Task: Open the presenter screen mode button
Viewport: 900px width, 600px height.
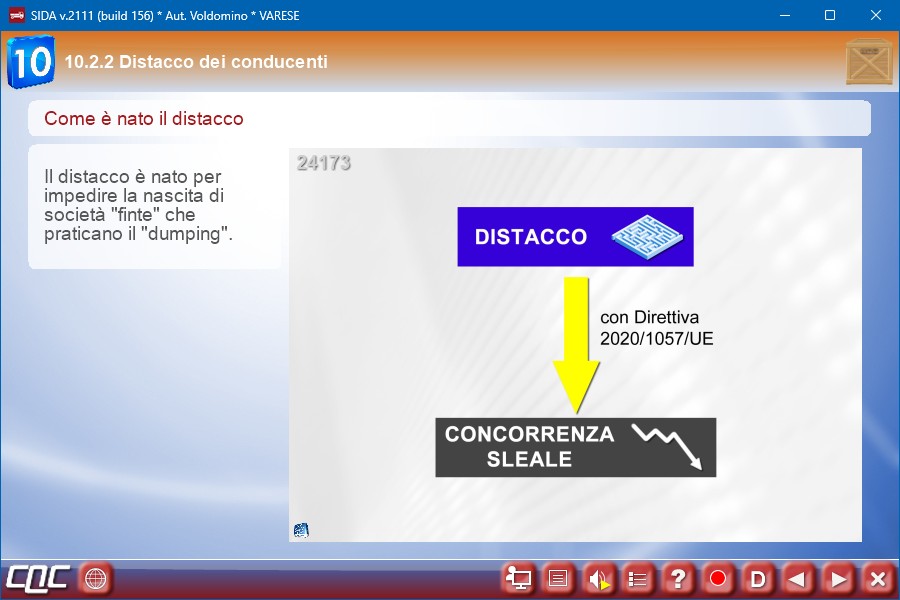Action: 518,578
